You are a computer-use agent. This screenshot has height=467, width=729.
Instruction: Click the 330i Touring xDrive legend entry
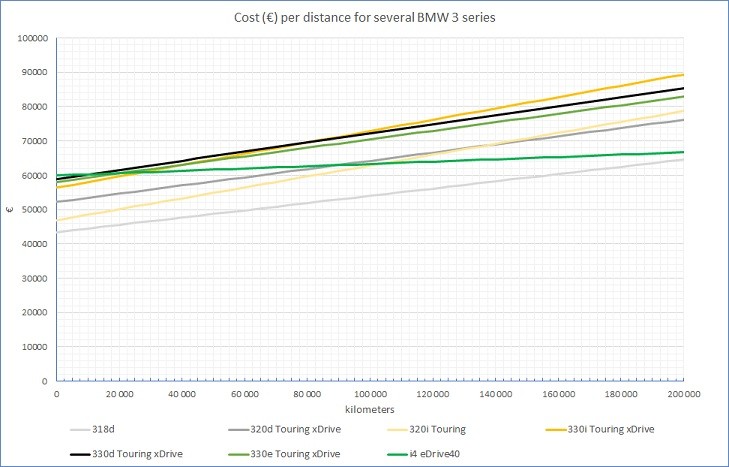tap(600, 429)
